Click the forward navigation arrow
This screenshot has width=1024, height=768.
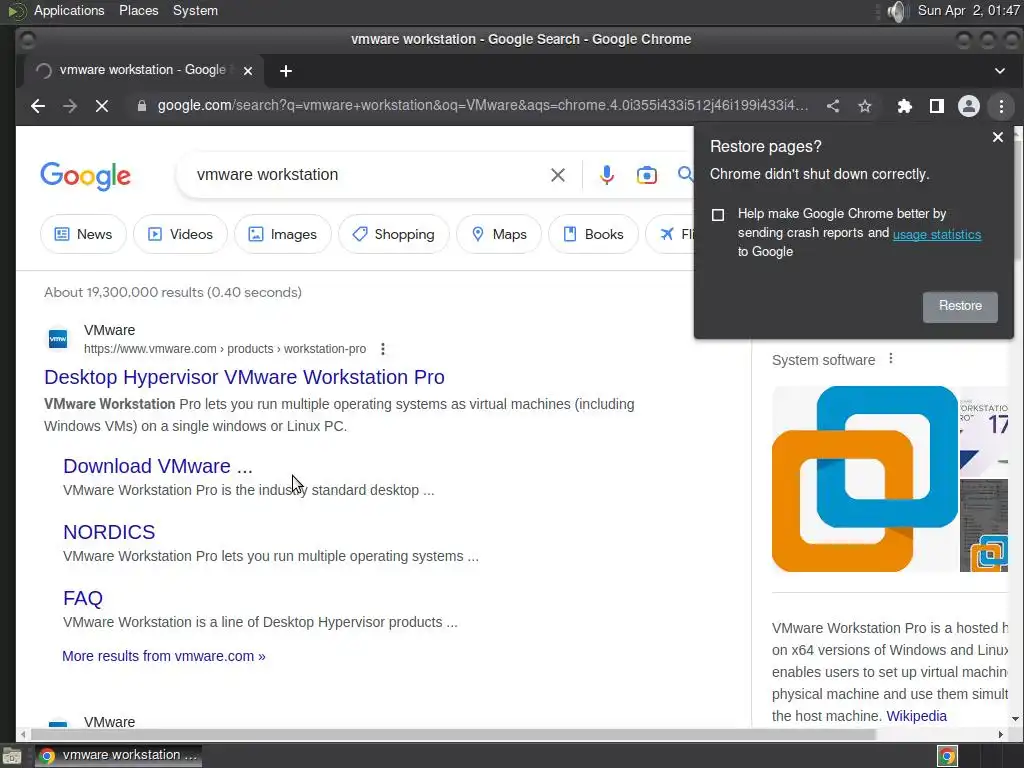(70, 106)
